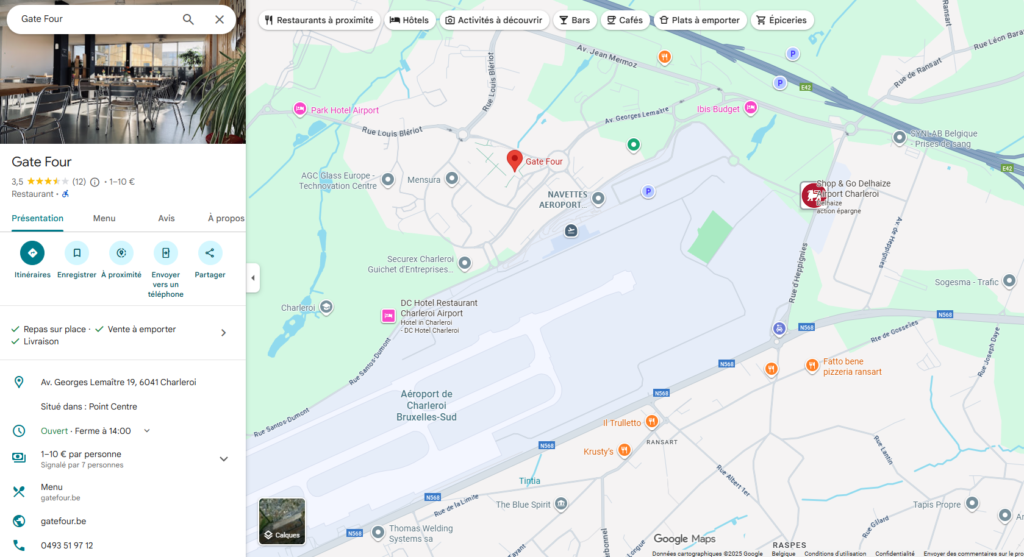1024x557 pixels.
Task: Open the gatefour.be website link
Action: pos(63,521)
